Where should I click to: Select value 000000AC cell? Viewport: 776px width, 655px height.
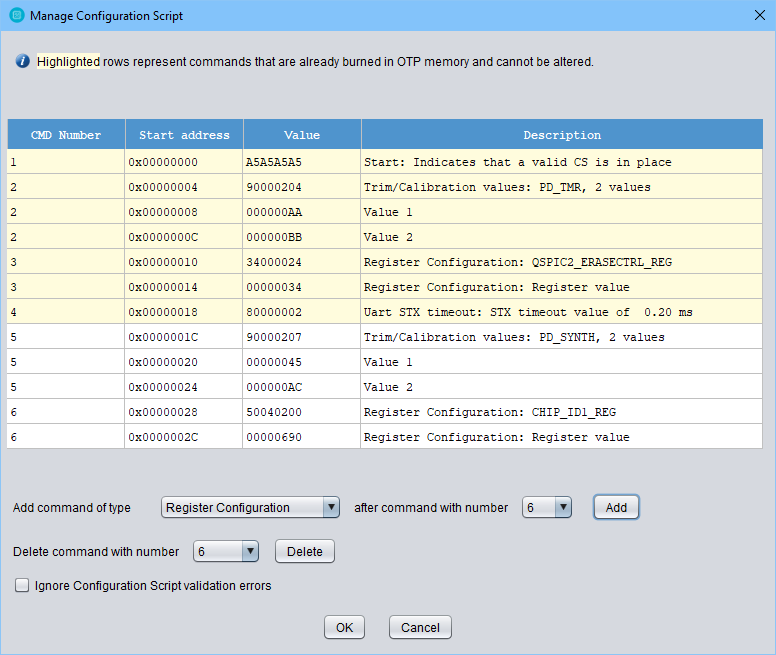pyautogui.click(x=302, y=387)
